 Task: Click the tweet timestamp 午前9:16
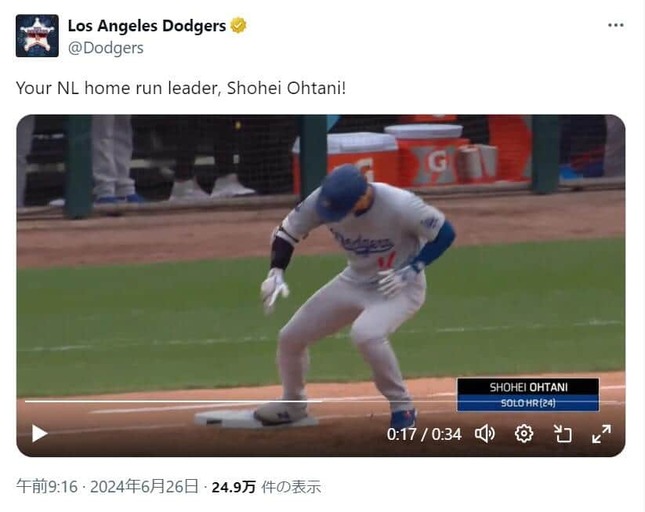point(47,487)
